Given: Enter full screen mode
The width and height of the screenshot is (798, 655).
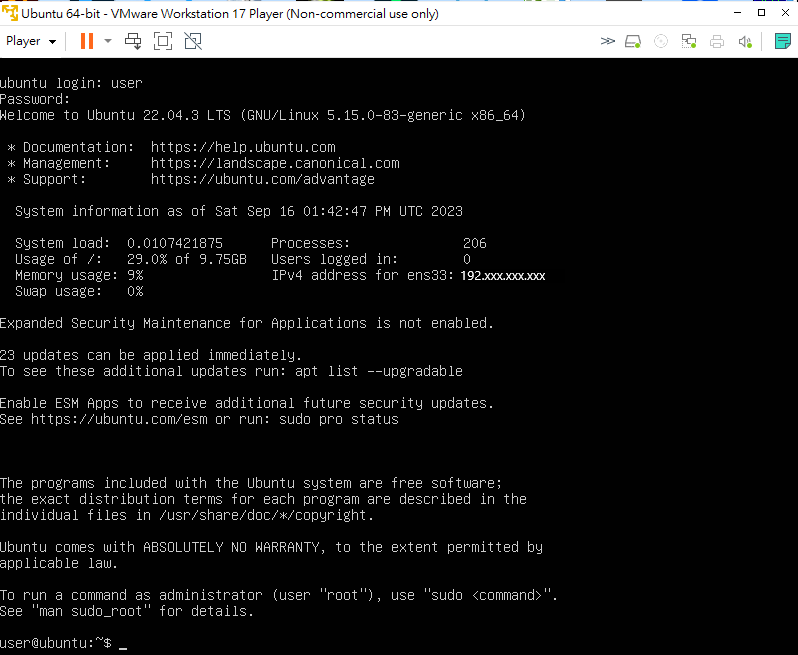Looking at the screenshot, I should 163,41.
